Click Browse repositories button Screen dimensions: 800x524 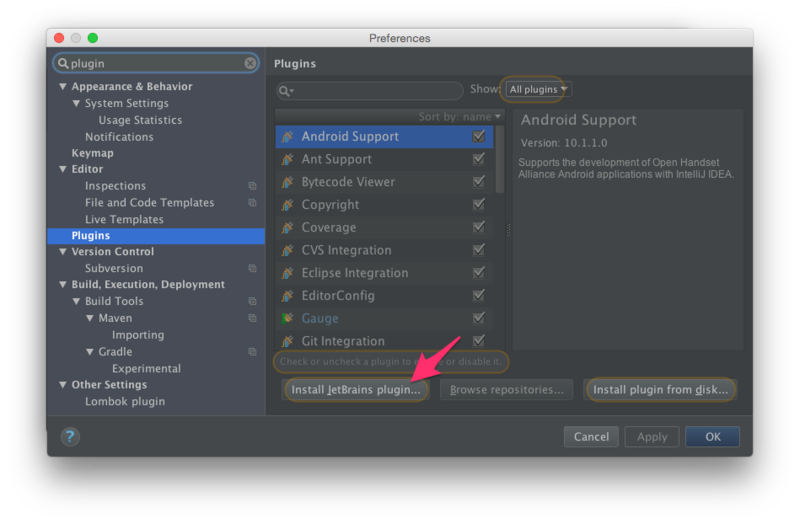click(x=506, y=390)
